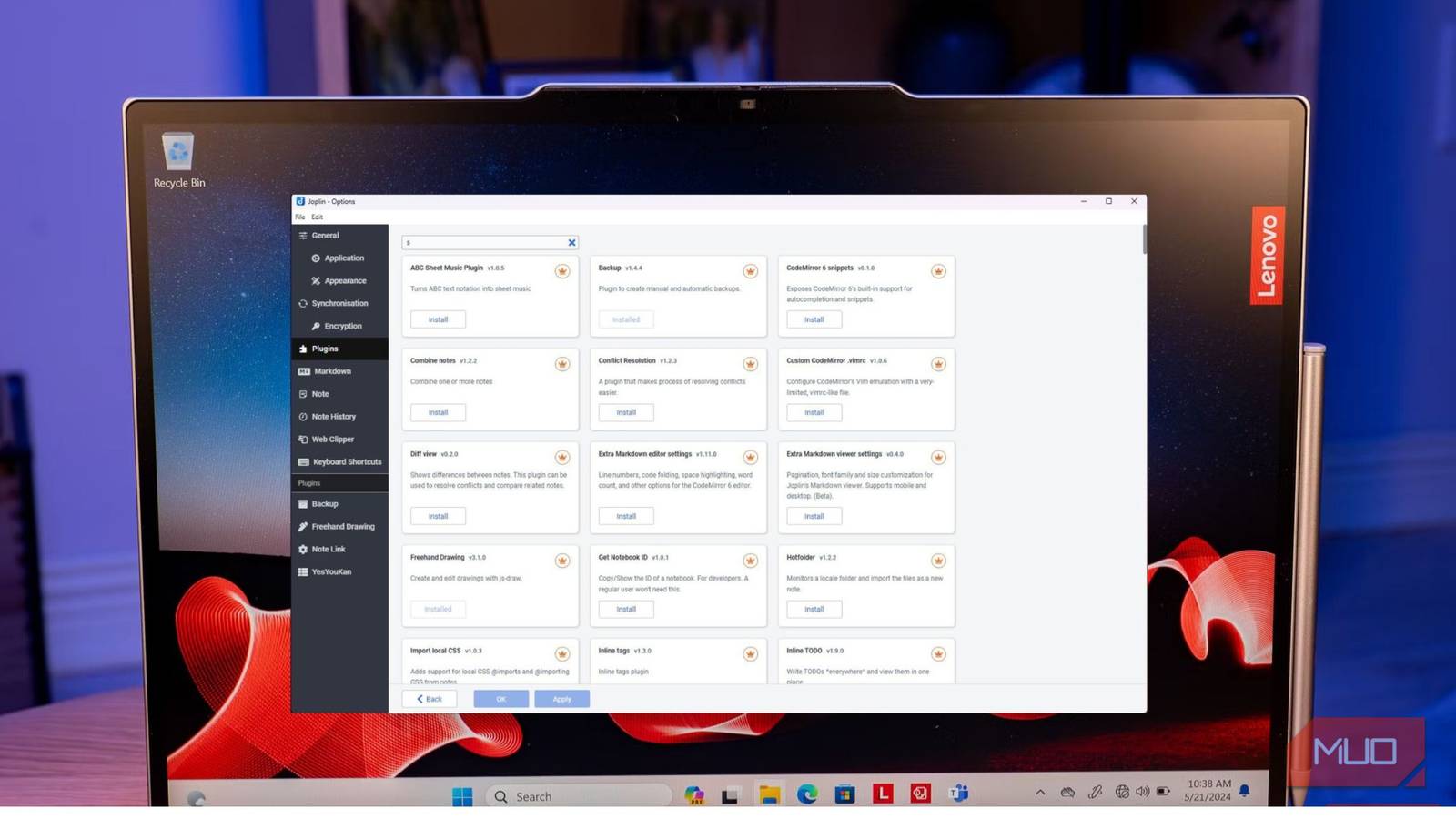Open the Encryption settings
Image resolution: width=1456 pixels, height=819 pixels.
point(339,325)
